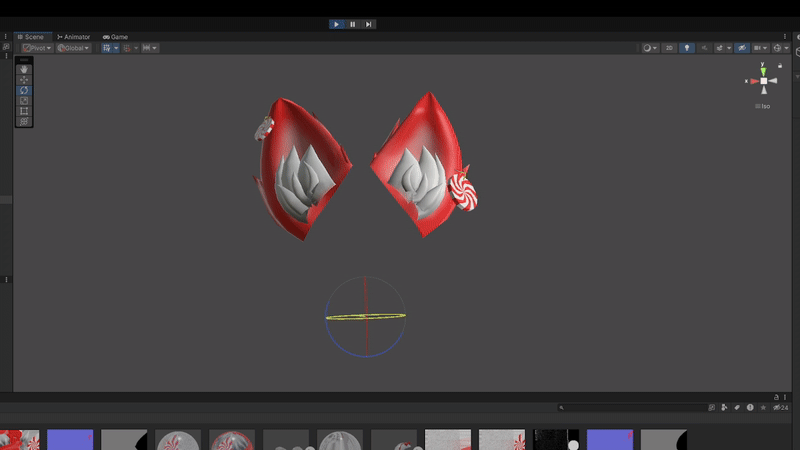Click the green Y axis on orientation gizmo
This screenshot has width=800, height=450.
(x=763, y=68)
